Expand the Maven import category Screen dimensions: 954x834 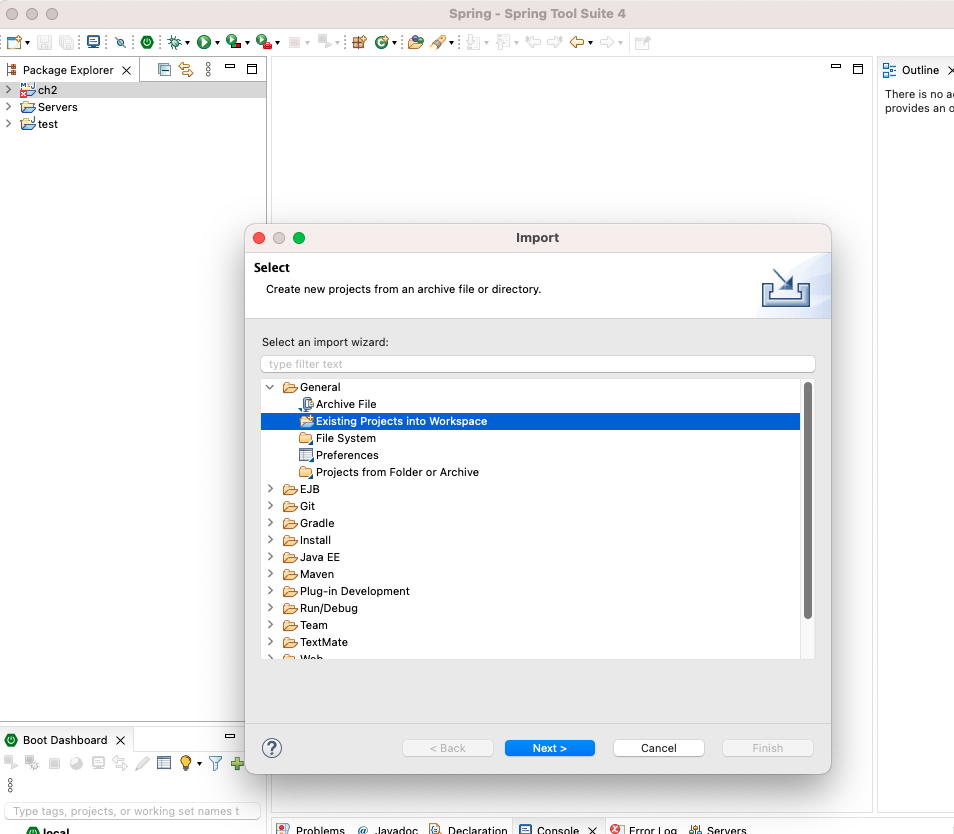click(270, 574)
